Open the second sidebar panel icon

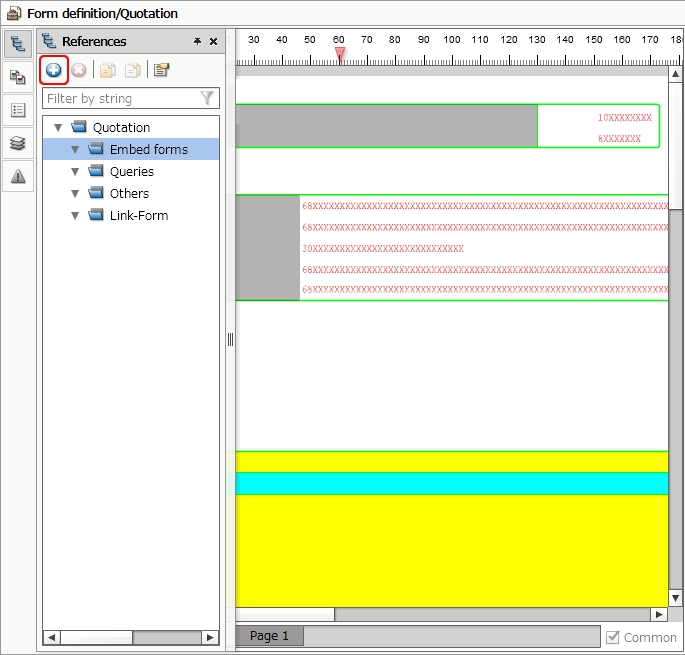[x=18, y=77]
